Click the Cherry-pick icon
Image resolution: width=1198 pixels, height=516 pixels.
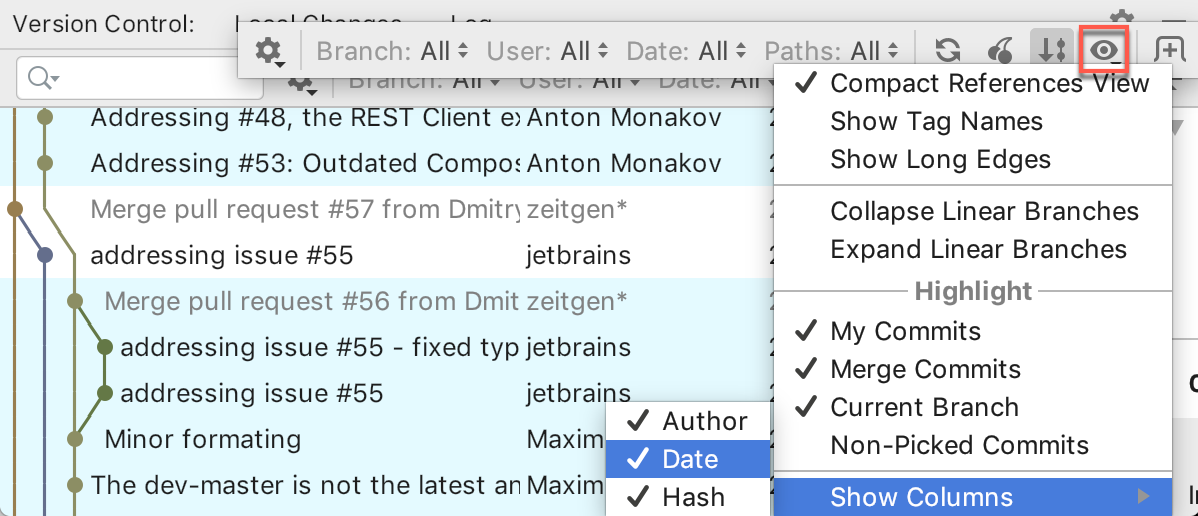pos(1001,51)
